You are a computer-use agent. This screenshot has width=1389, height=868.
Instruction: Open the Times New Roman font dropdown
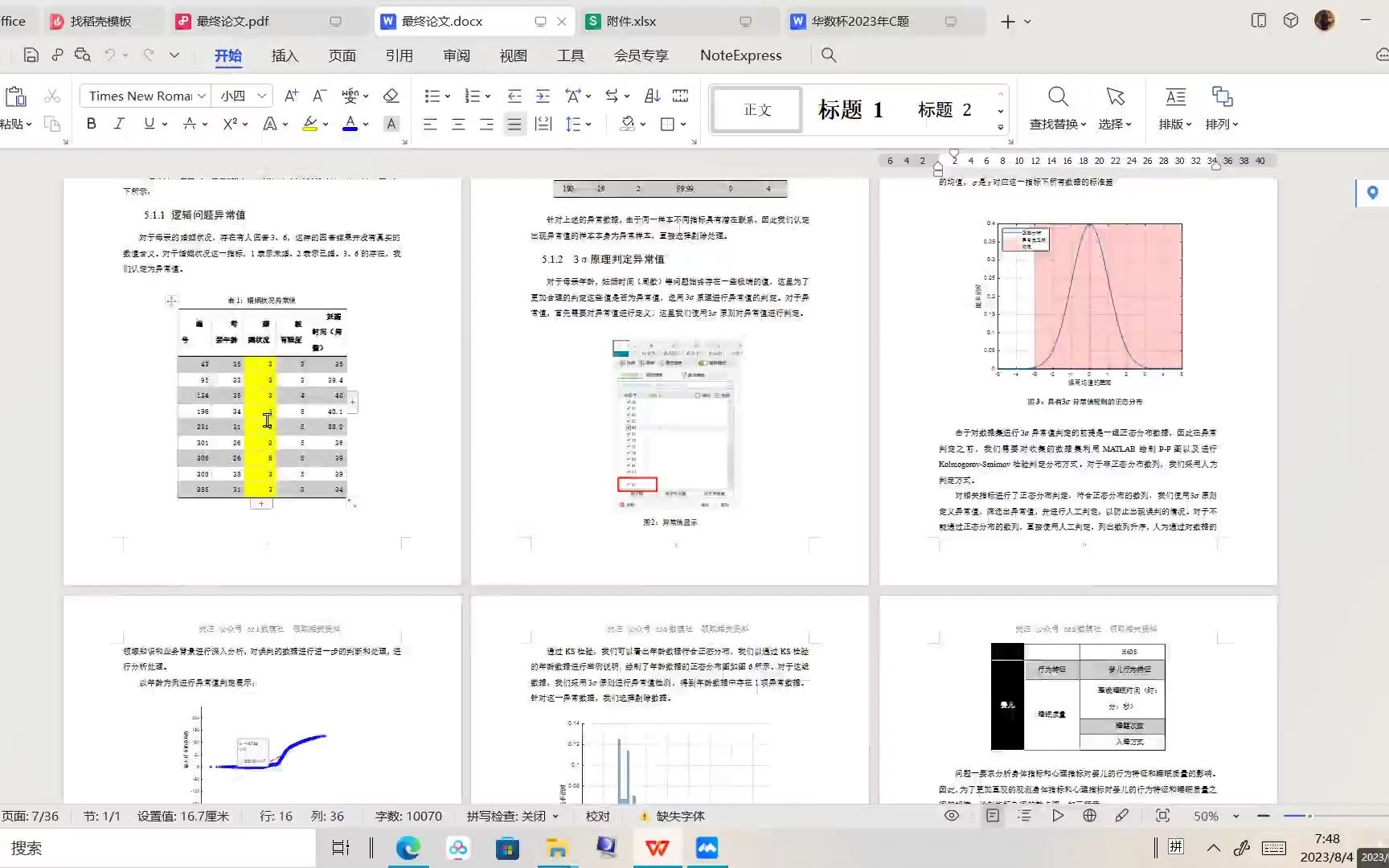[x=201, y=96]
